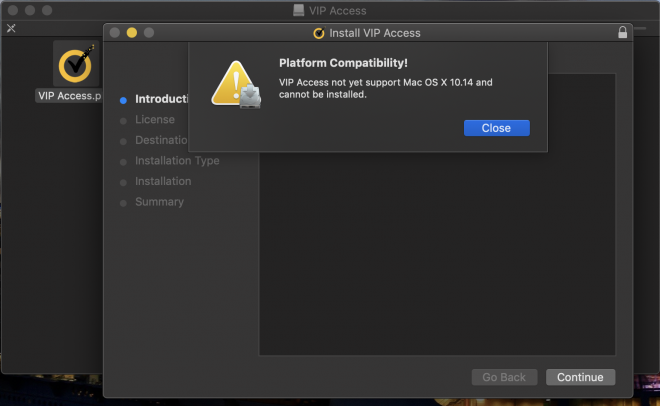This screenshot has width=660, height=406.
Task: Open the VIP Access.pkg package icon
Action: 76,64
